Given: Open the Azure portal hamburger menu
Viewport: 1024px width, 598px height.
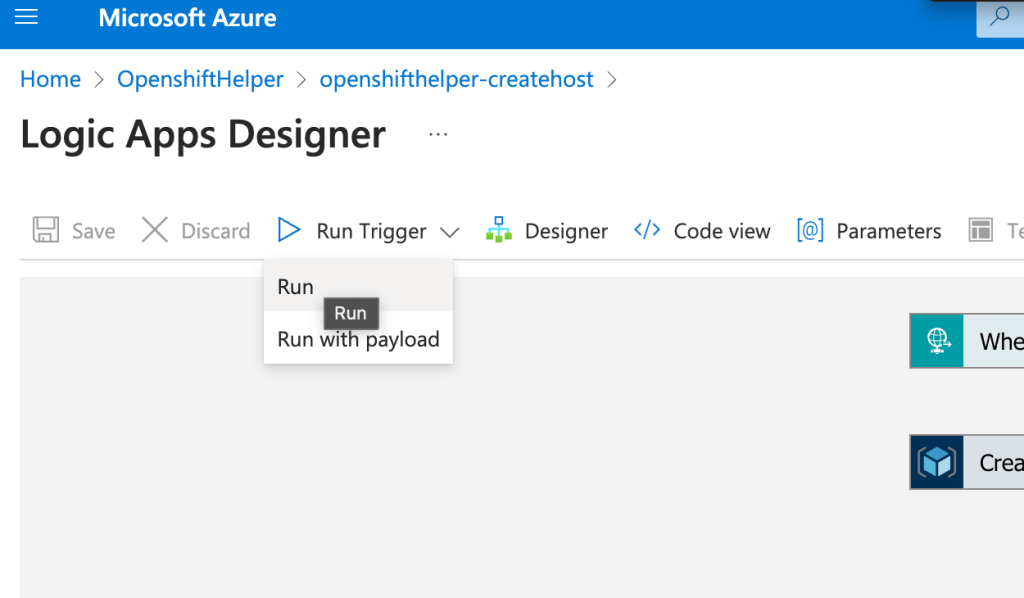Looking at the screenshot, I should click(26, 17).
